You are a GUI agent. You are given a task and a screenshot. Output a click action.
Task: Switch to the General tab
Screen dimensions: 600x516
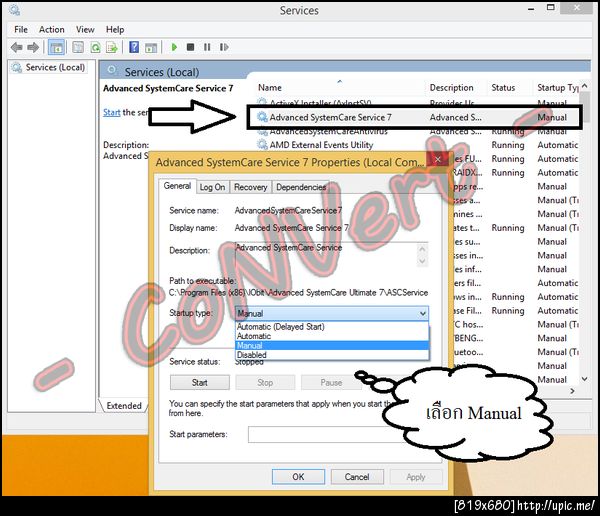coord(177,186)
